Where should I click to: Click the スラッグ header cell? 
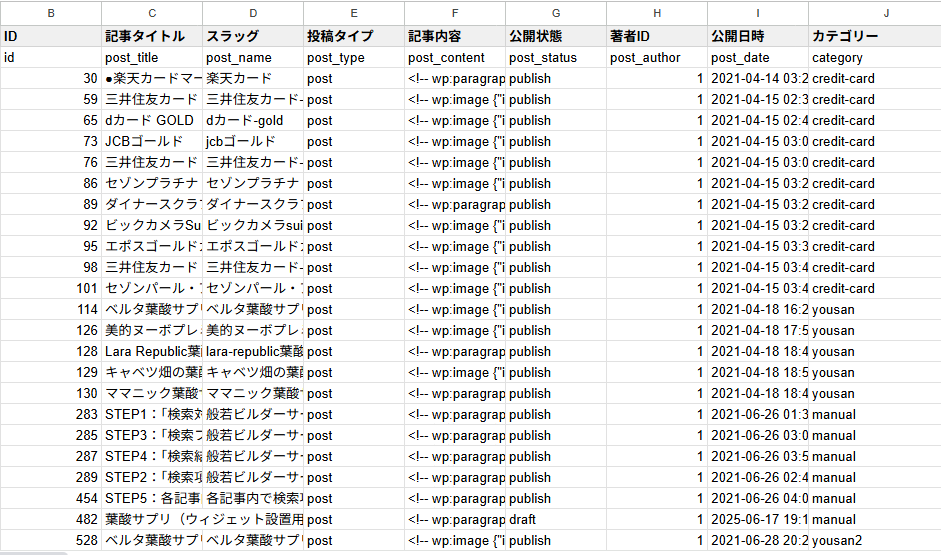253,36
